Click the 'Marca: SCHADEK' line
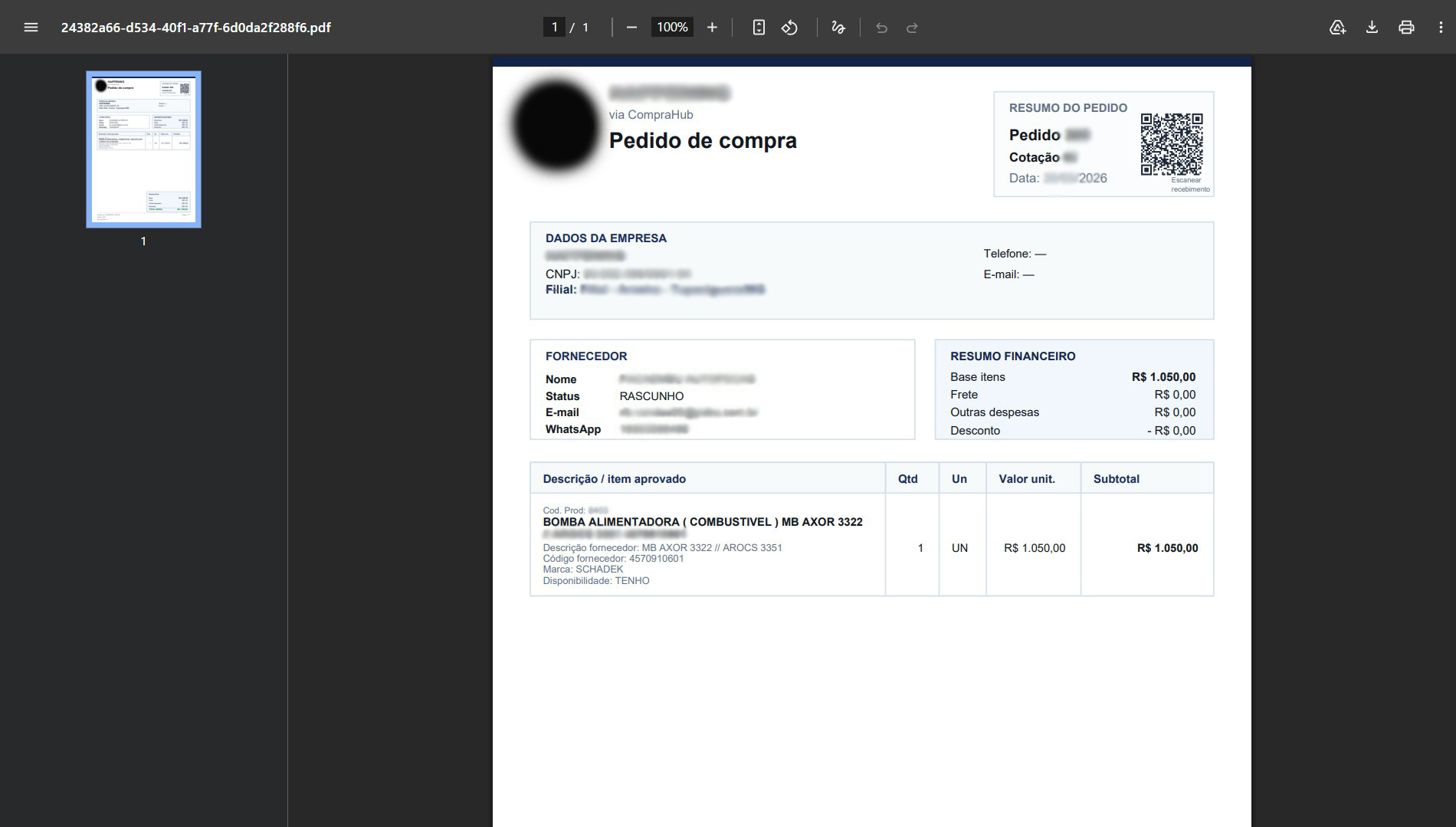 (582, 569)
